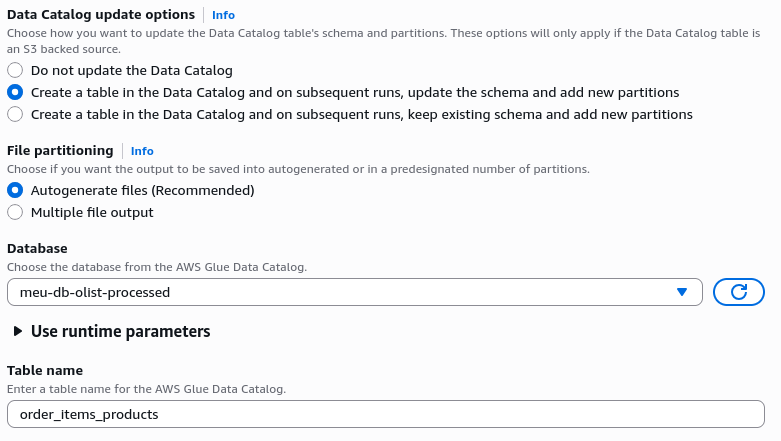Image resolution: width=781 pixels, height=441 pixels.
Task: Click the 'Autogenerate files (Recommended)' label text
Action: click(142, 190)
